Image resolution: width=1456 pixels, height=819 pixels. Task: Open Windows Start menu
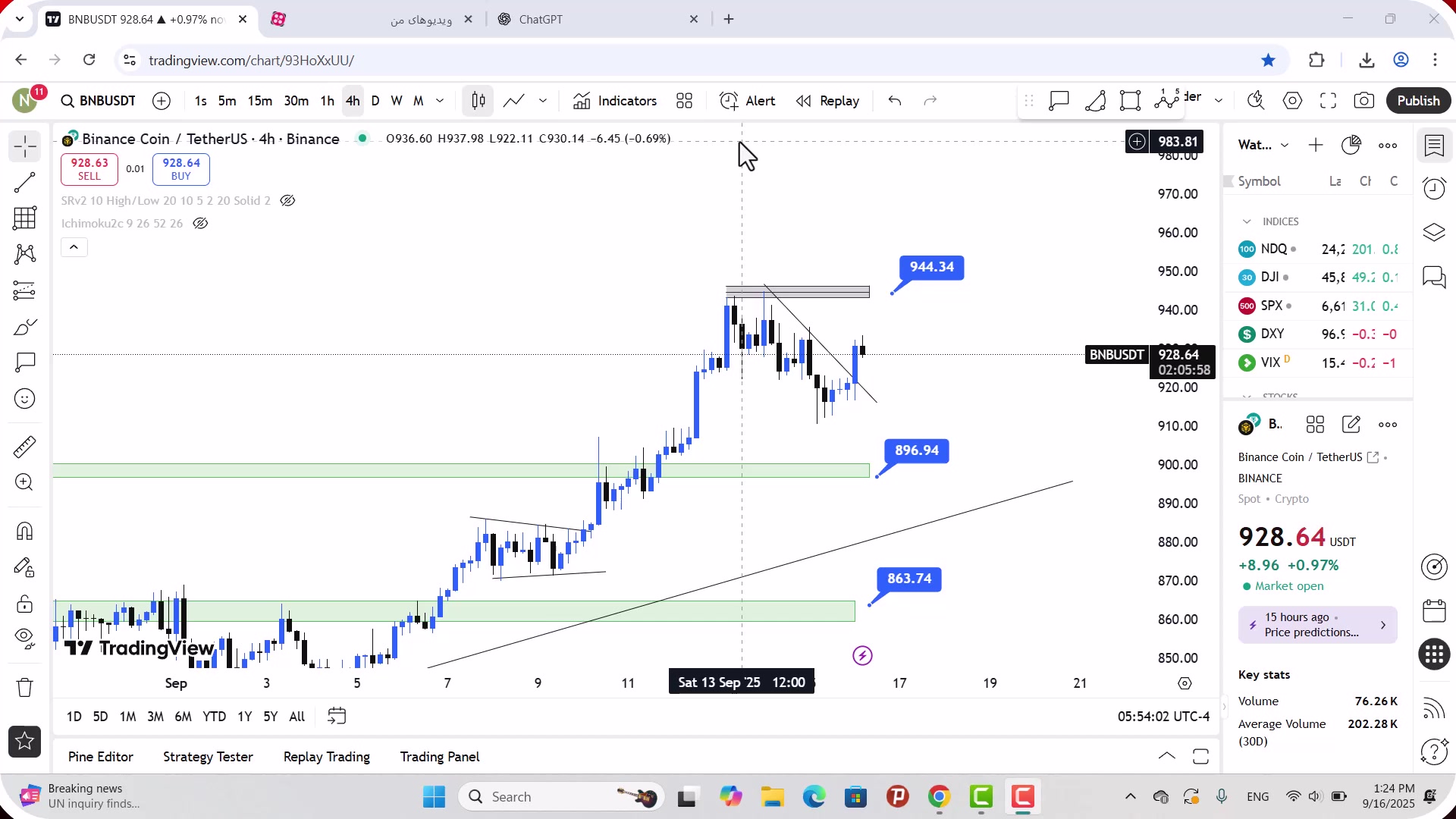(x=435, y=797)
